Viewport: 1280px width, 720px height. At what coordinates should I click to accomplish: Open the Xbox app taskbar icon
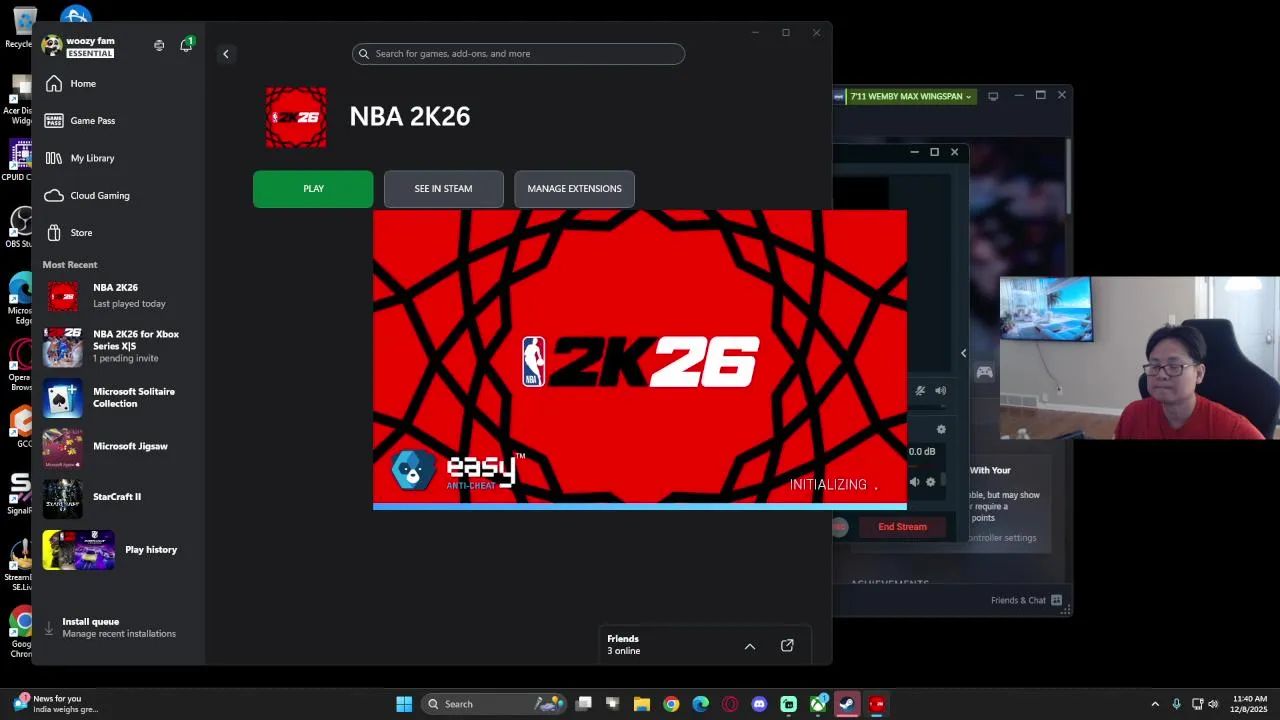pos(818,704)
